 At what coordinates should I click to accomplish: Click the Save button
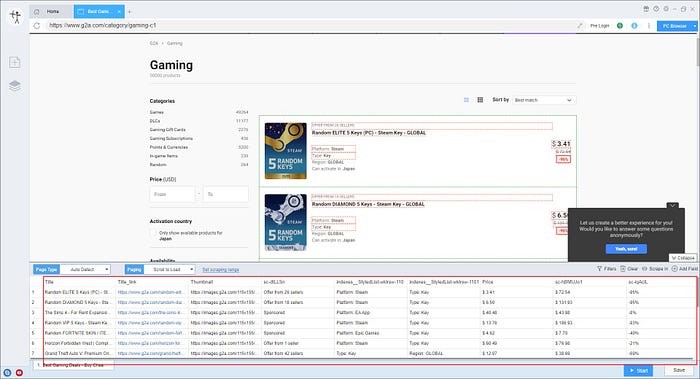click(679, 371)
